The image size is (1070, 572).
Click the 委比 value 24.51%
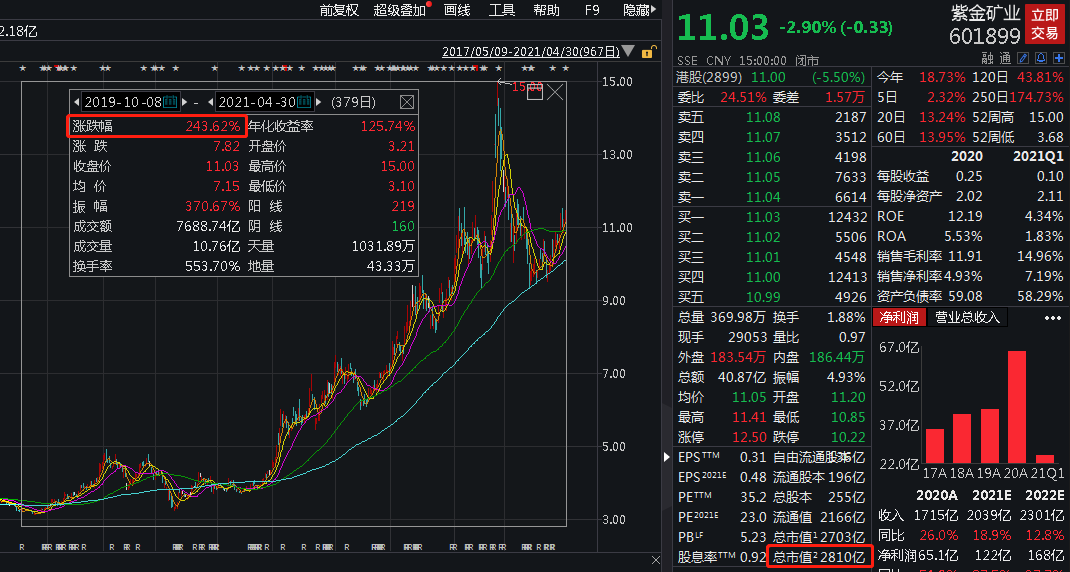(x=742, y=98)
